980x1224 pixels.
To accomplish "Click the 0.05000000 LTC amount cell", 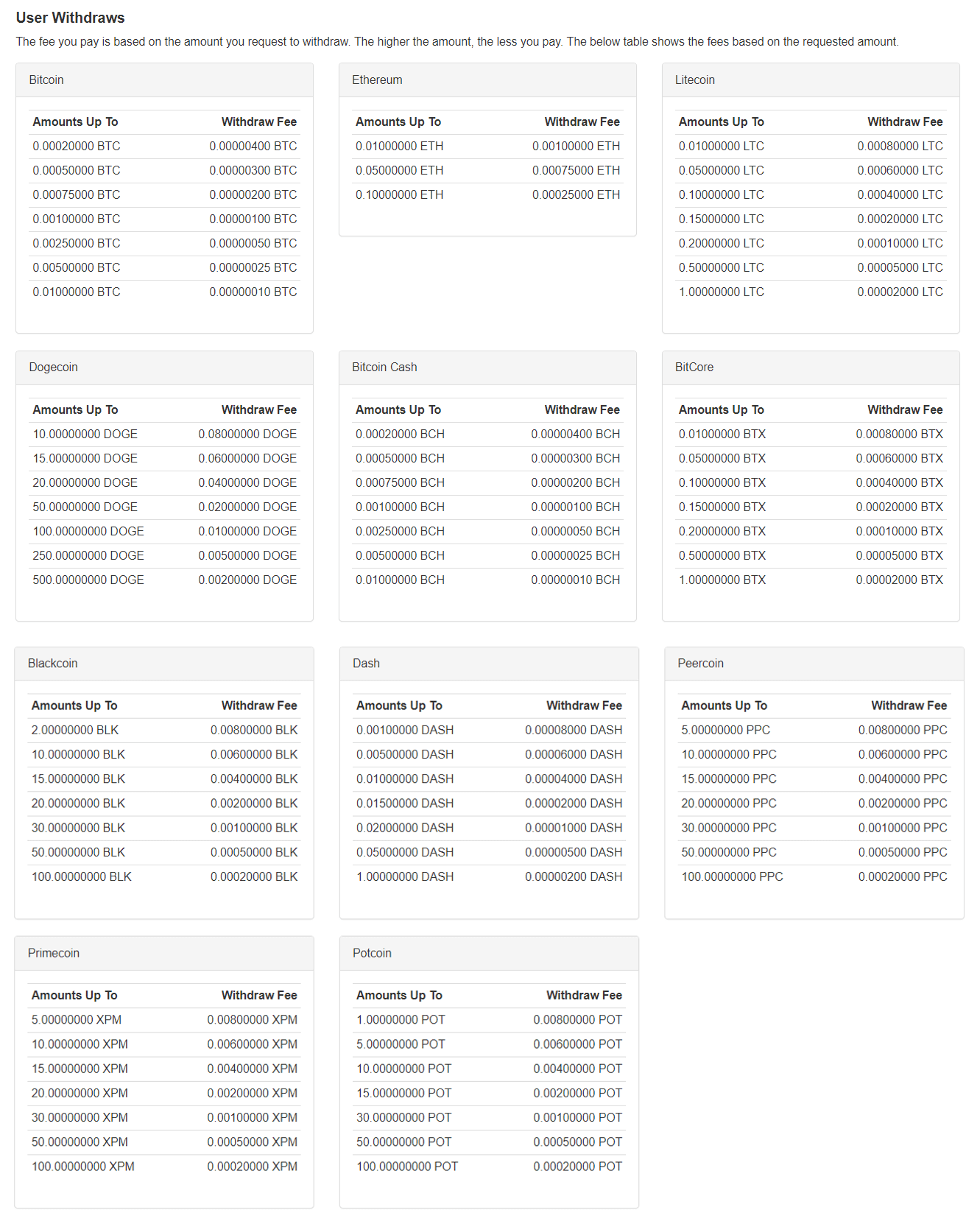I will pos(722,171).
